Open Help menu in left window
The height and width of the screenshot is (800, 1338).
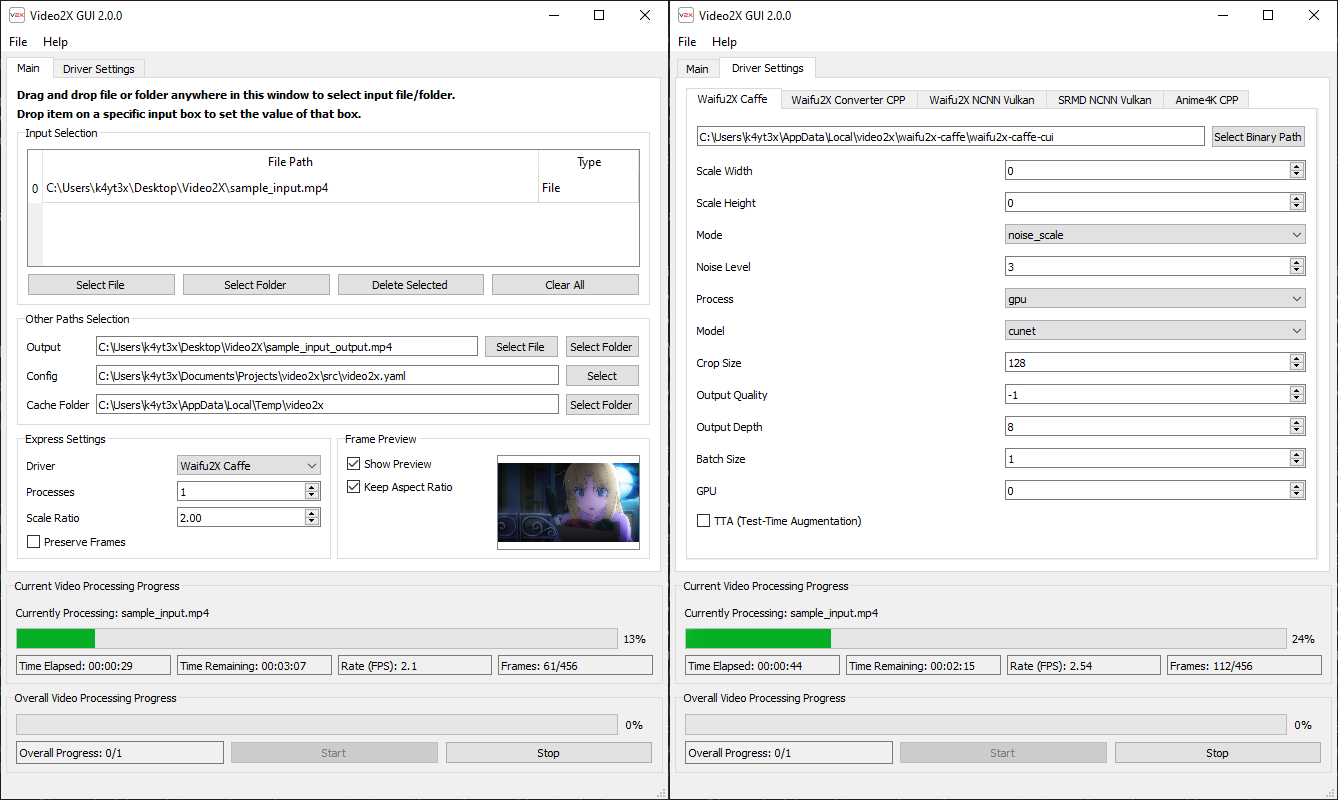pos(55,42)
